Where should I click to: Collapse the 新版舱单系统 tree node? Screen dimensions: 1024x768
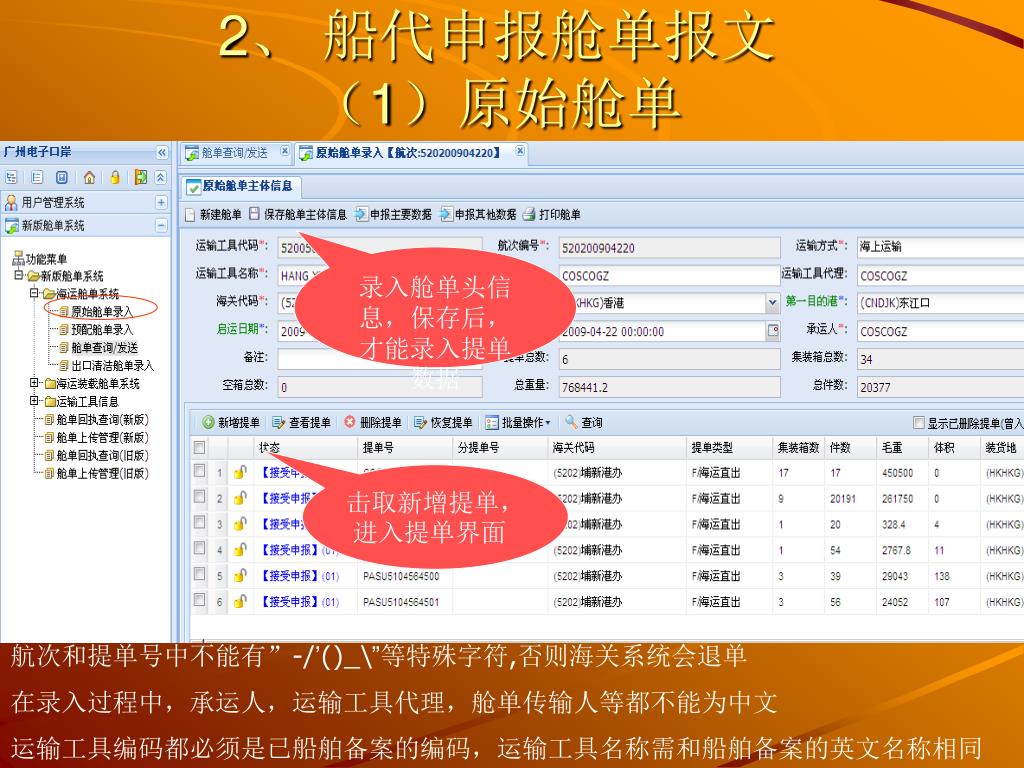(20, 276)
